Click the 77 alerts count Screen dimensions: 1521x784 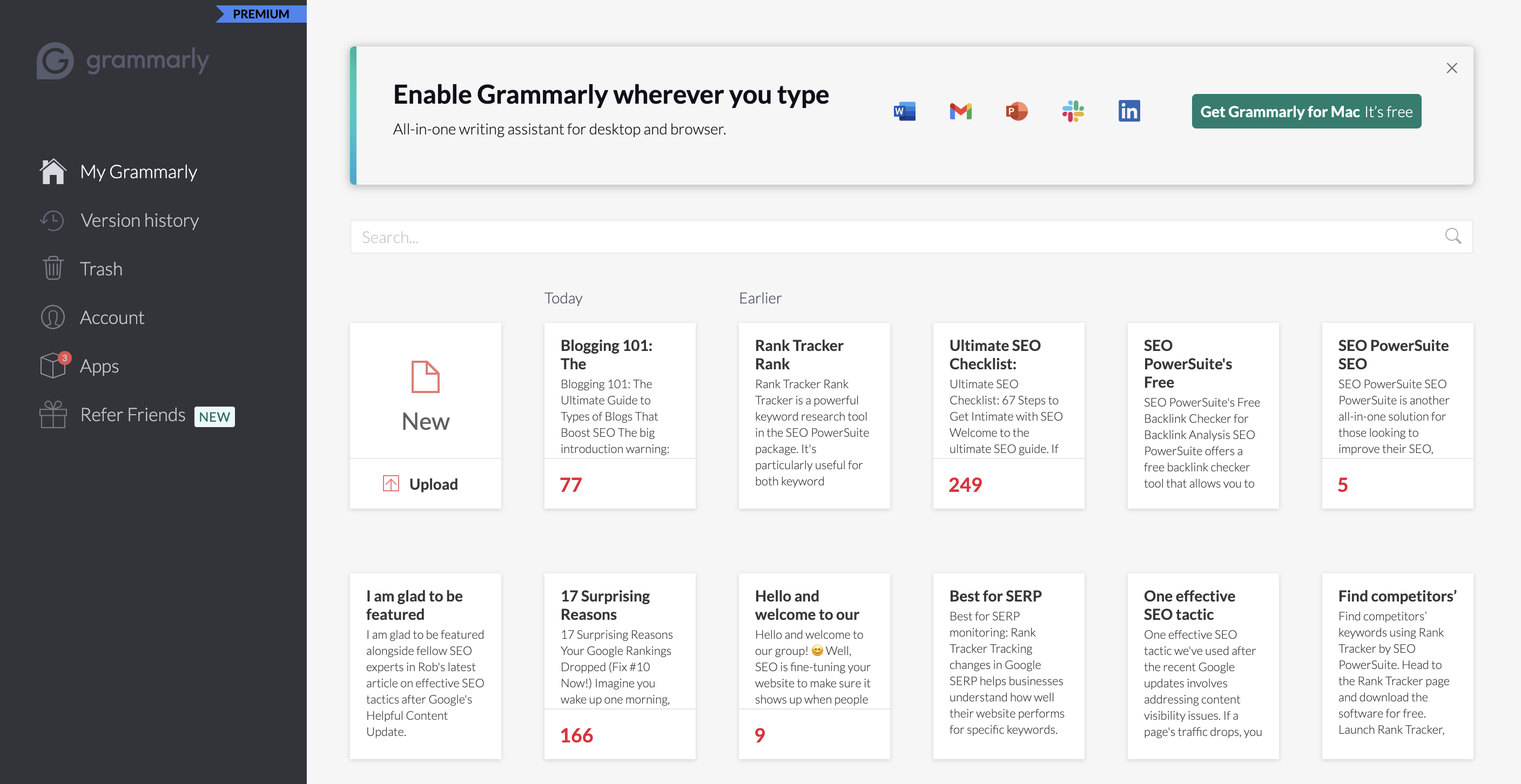[570, 485]
